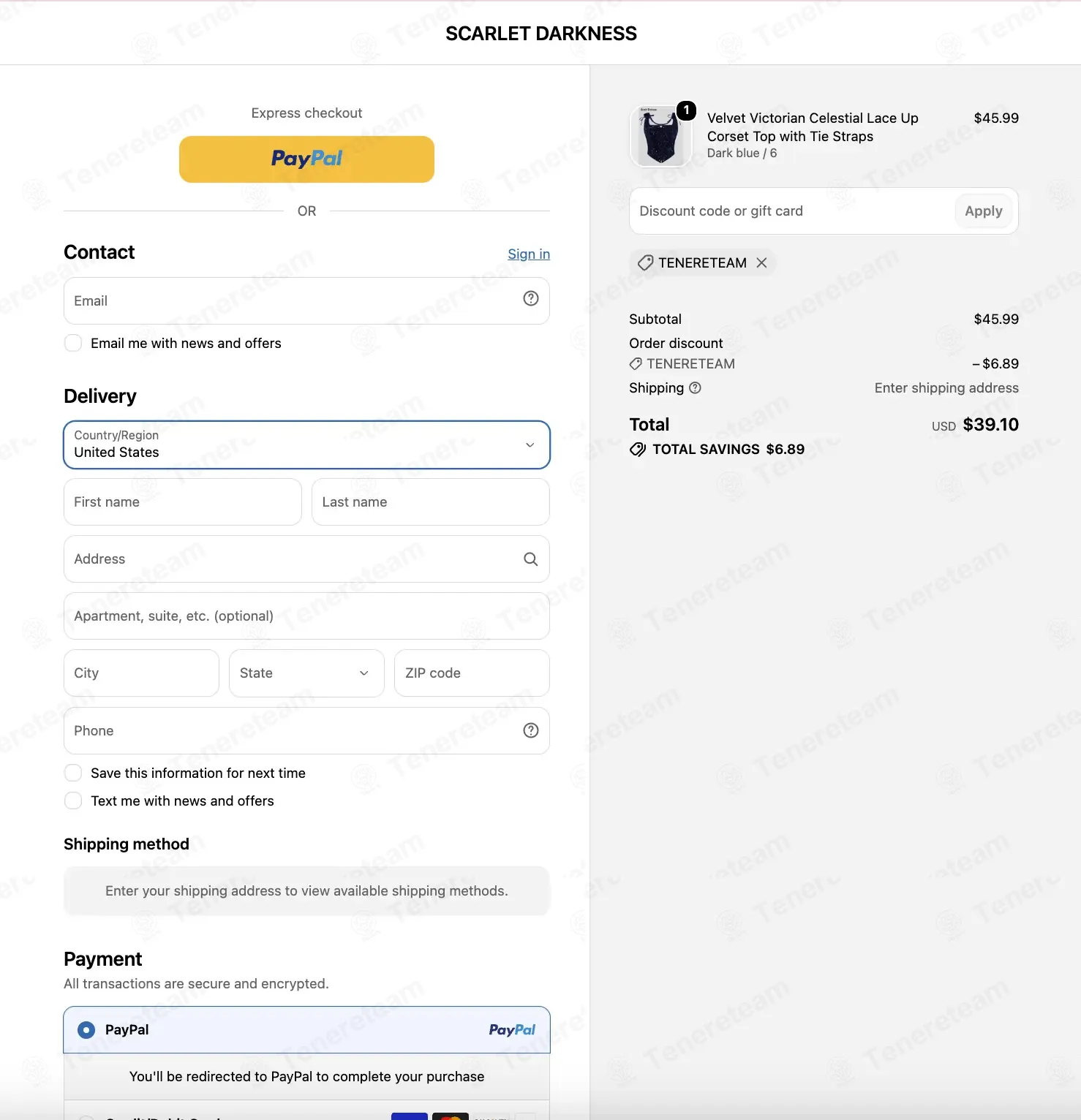Expand the State dropdown
1081x1120 pixels.
click(x=306, y=673)
